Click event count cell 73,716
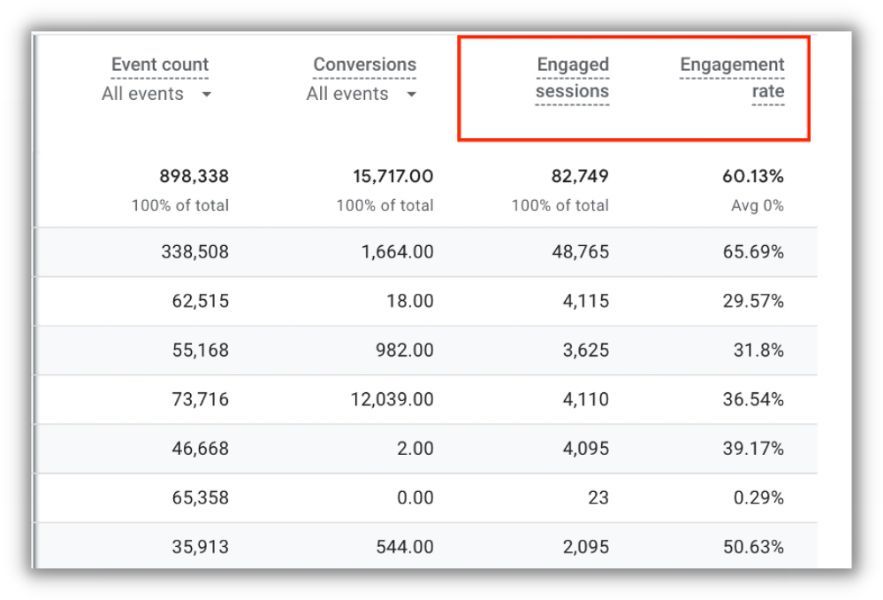 [200, 399]
